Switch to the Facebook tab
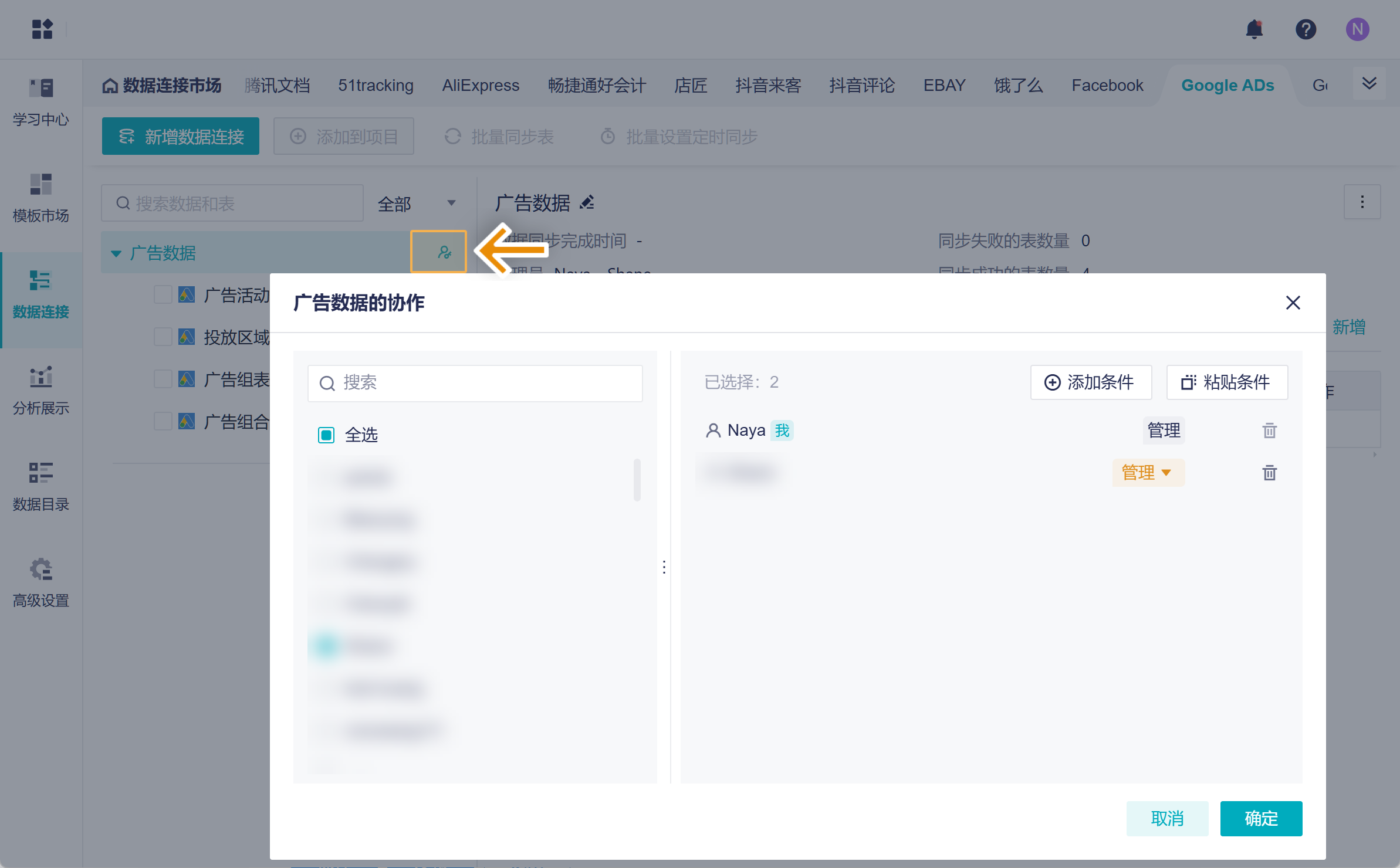Viewport: 1400px width, 868px height. click(x=1107, y=86)
